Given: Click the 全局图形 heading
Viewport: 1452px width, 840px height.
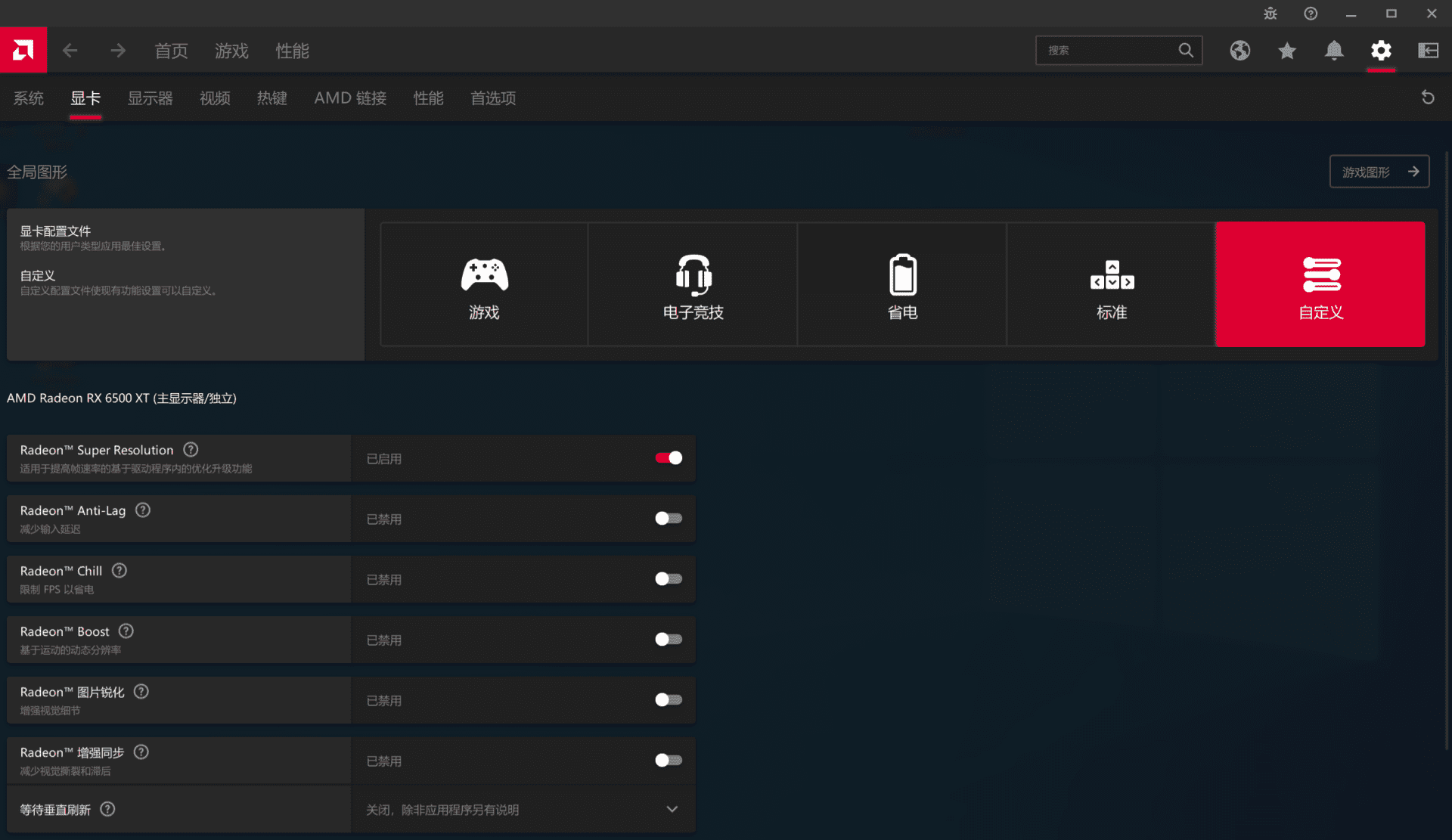Looking at the screenshot, I should pos(37,172).
